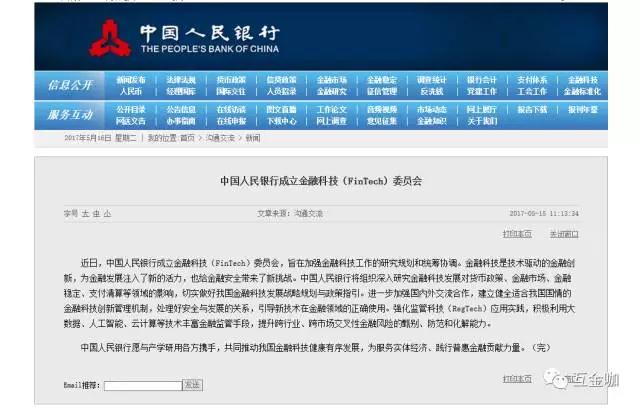This screenshot has height=408, width=640.
Task: Open the 法律法规 menu item
Action: pyautogui.click(x=181, y=80)
